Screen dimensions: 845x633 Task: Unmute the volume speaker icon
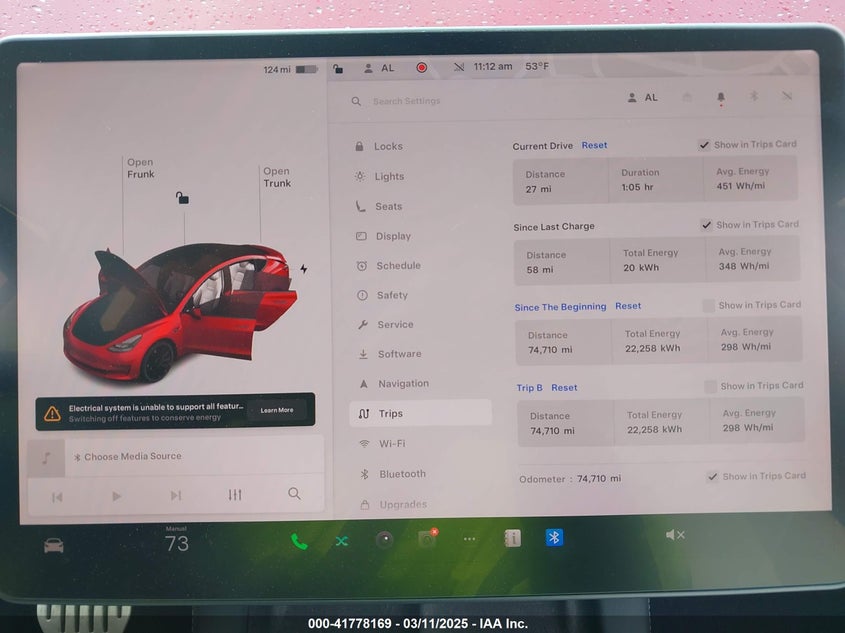675,535
